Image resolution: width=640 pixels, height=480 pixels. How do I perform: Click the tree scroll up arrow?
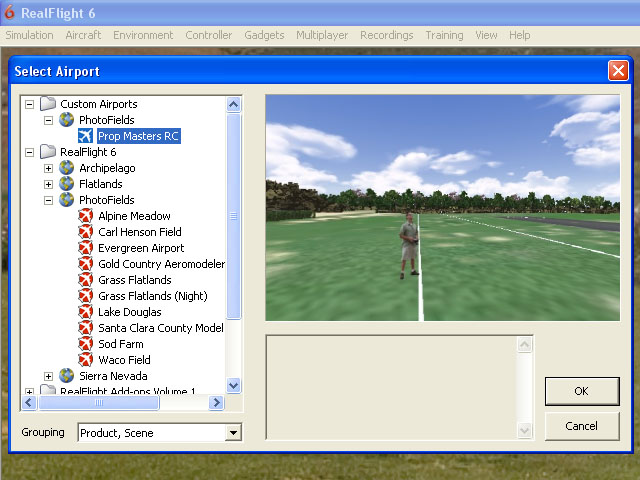click(x=233, y=104)
